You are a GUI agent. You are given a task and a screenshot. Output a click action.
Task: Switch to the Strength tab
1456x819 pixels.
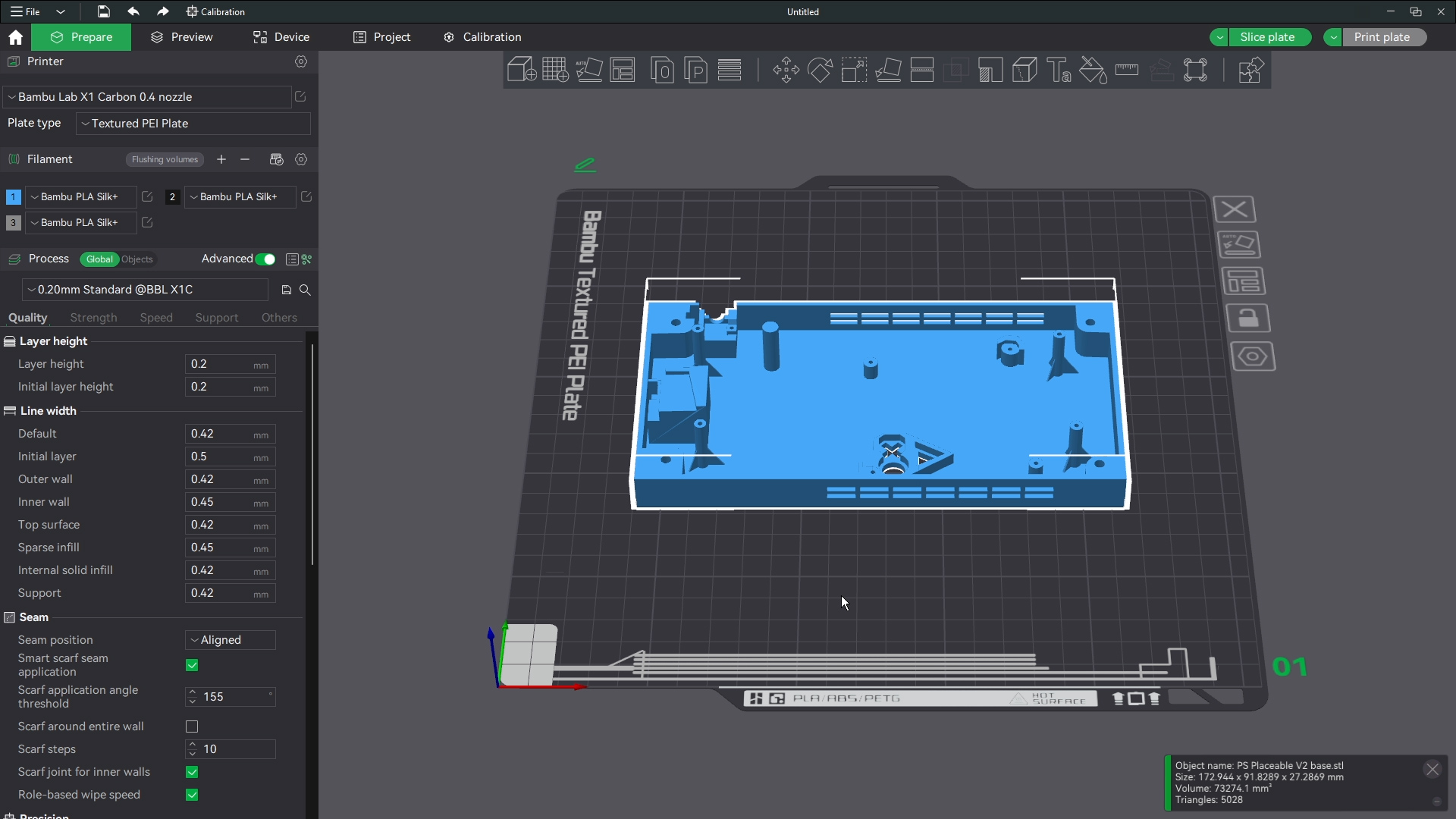(x=93, y=318)
